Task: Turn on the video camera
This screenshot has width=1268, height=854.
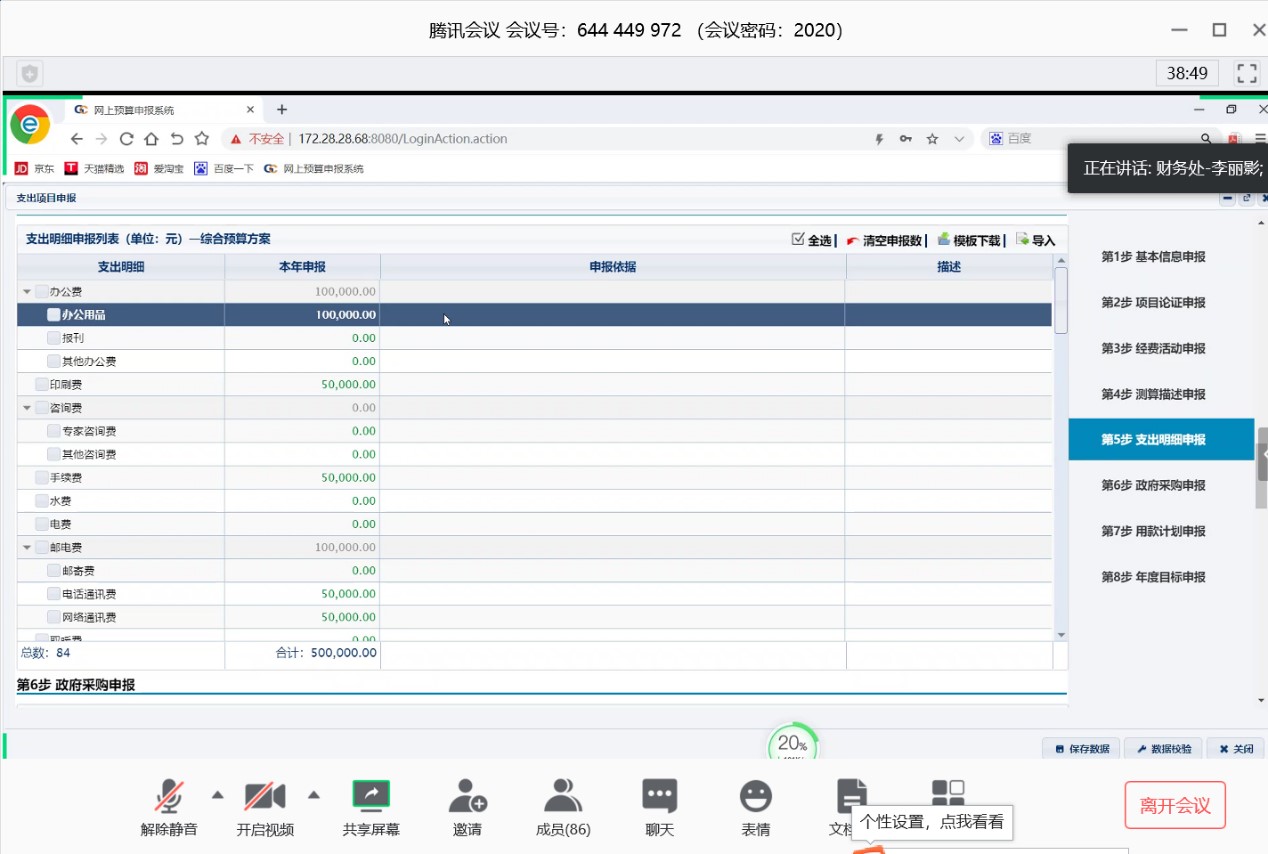Action: [265, 797]
